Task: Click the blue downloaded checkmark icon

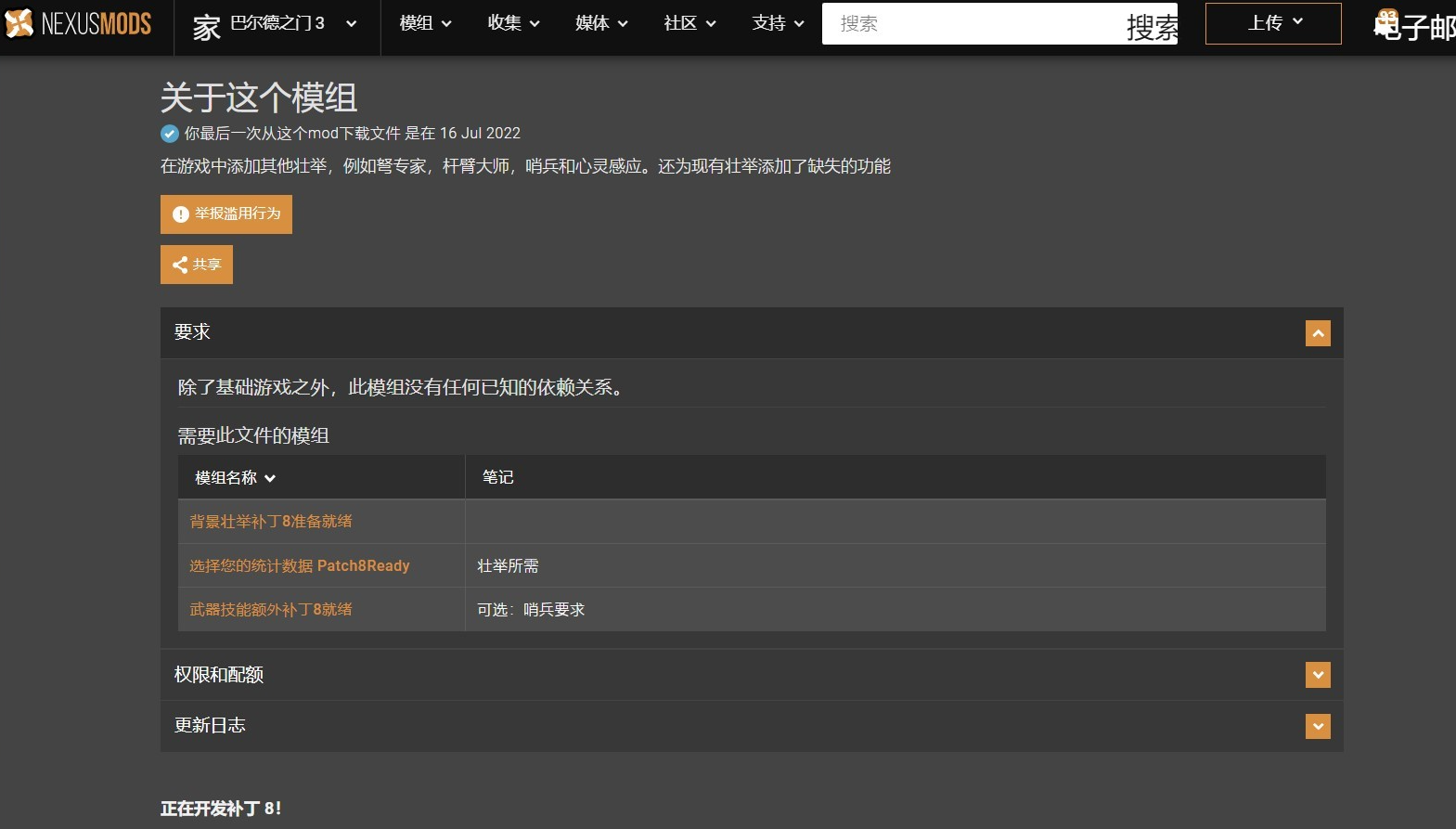Action: coord(170,134)
